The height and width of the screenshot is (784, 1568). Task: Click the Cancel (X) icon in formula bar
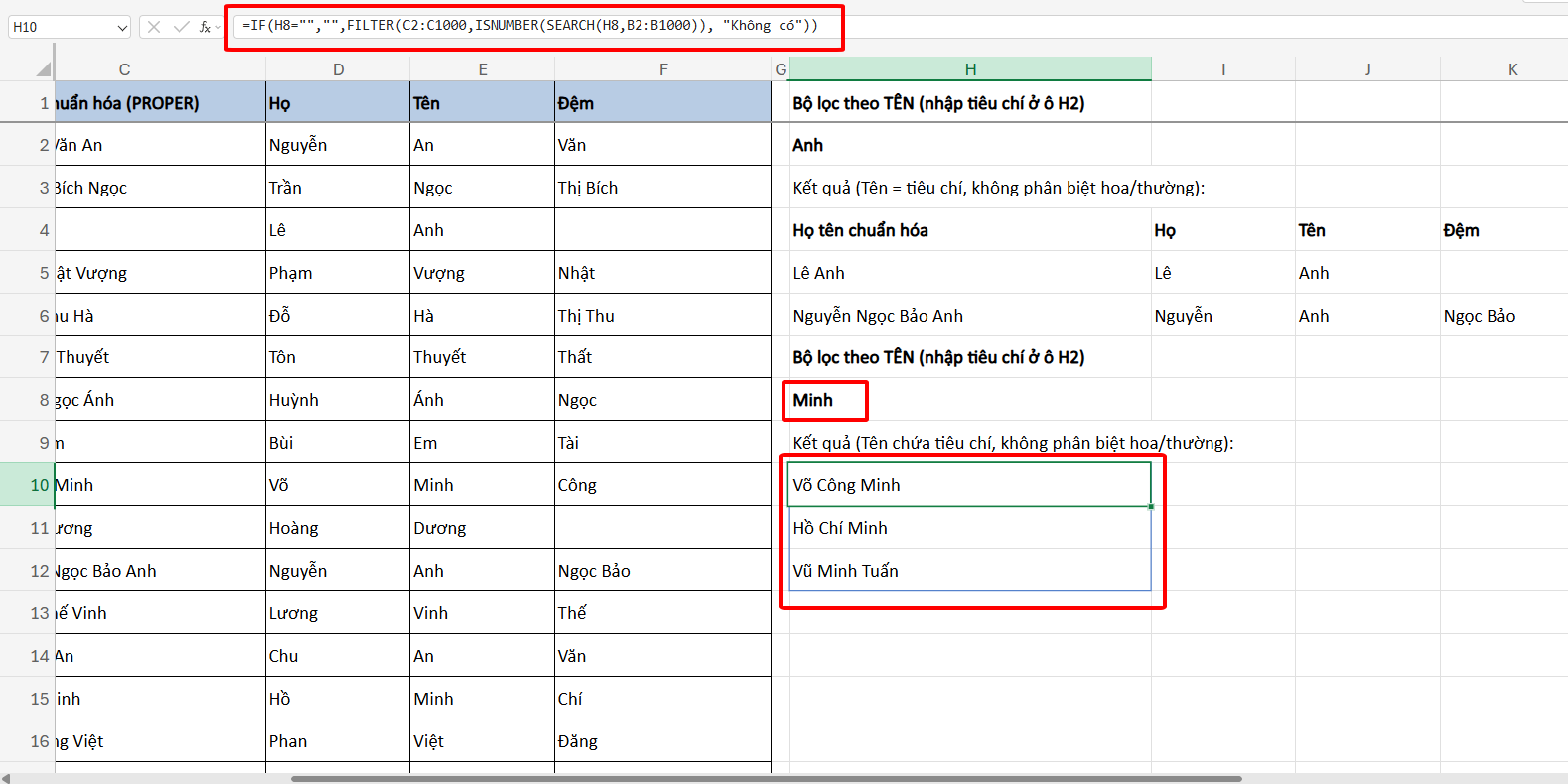point(154,27)
